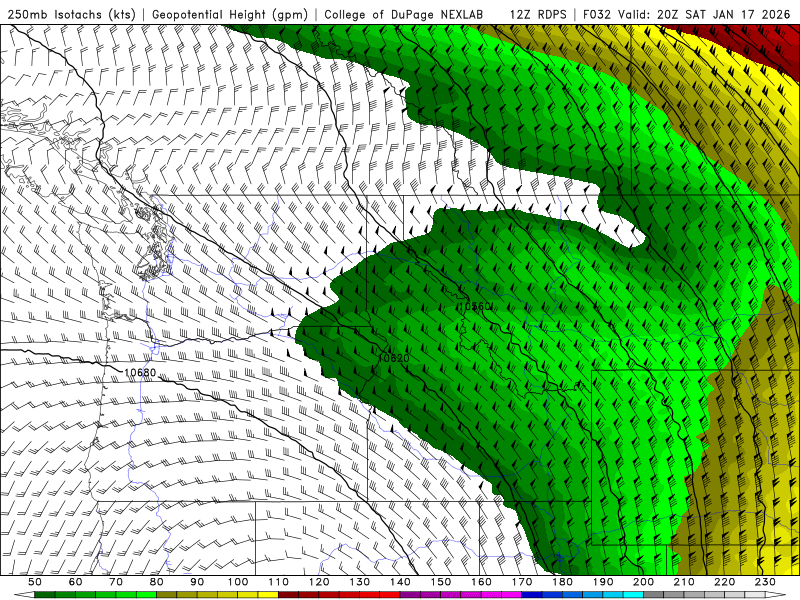Click the legend value 50

click(34, 582)
